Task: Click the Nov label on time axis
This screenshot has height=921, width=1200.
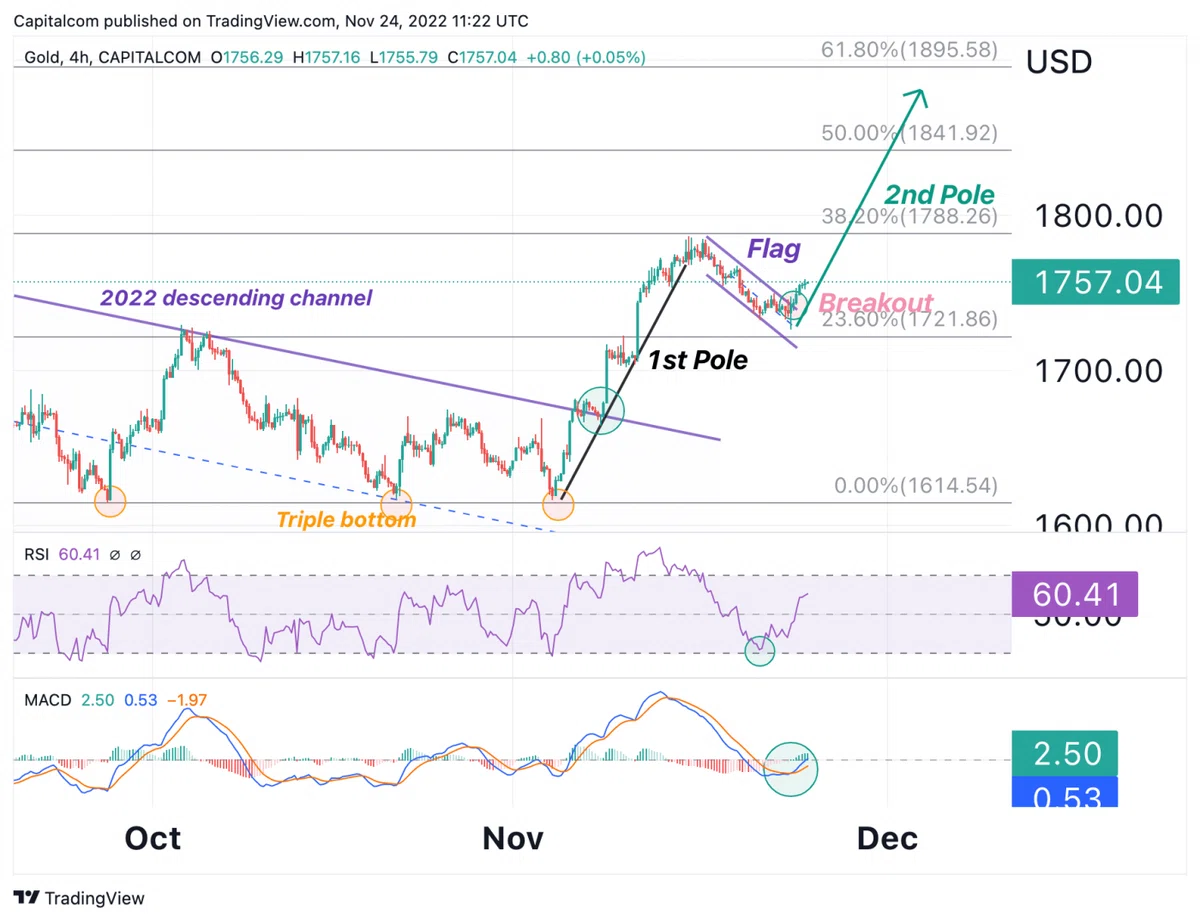Action: click(x=513, y=837)
